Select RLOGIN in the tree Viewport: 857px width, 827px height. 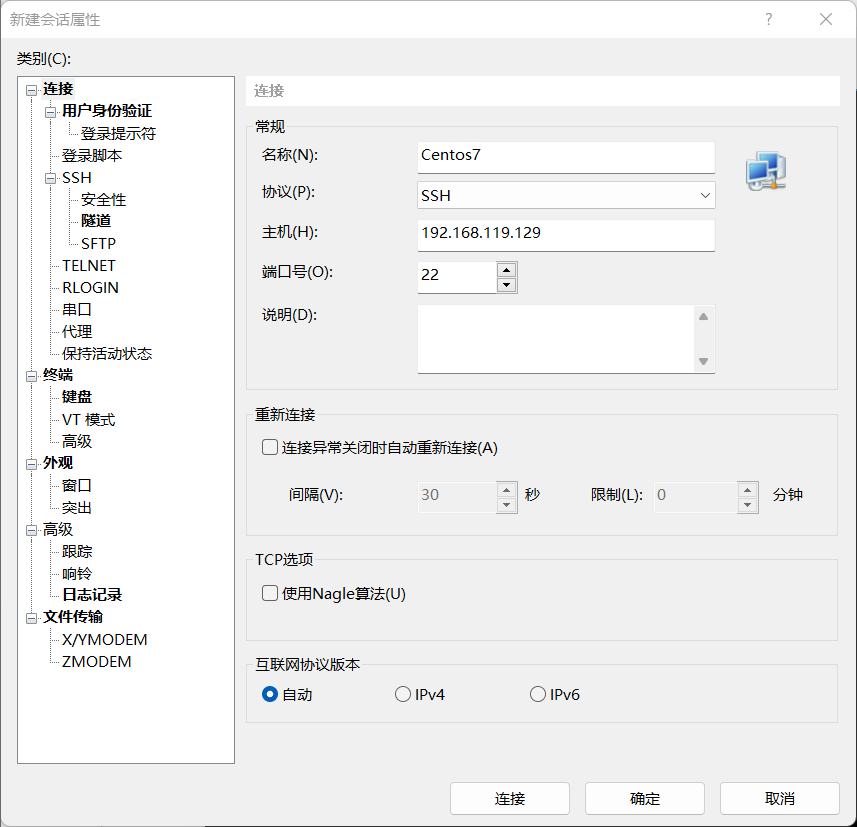click(x=90, y=288)
